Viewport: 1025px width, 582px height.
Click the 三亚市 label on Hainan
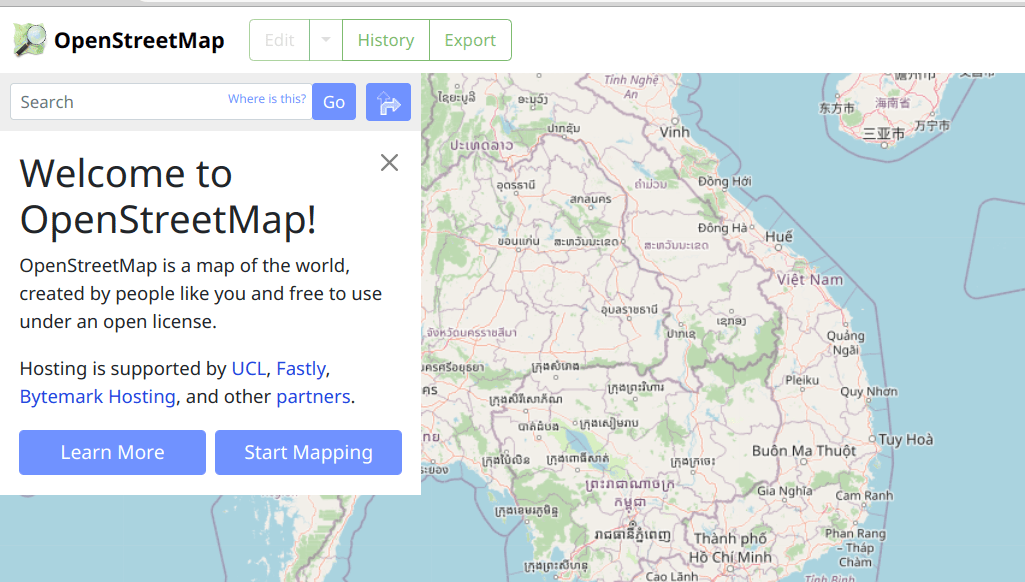click(x=883, y=133)
